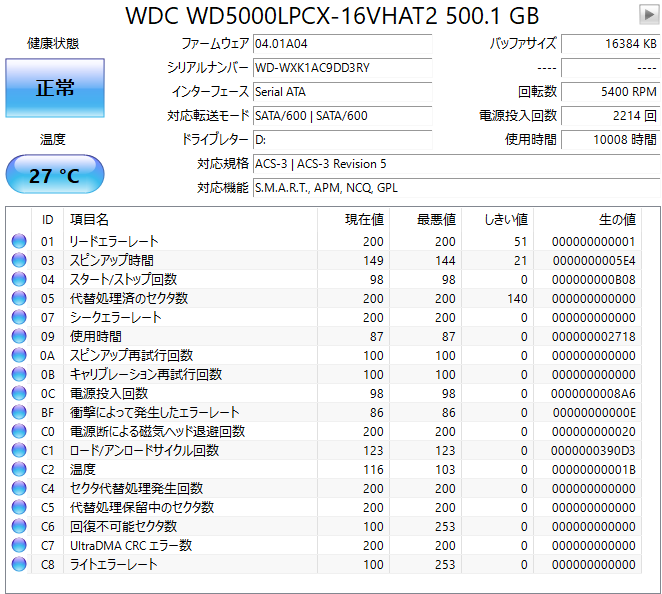Click the 対応機能 features field
The width and height of the screenshot is (662, 594).
click(455, 187)
